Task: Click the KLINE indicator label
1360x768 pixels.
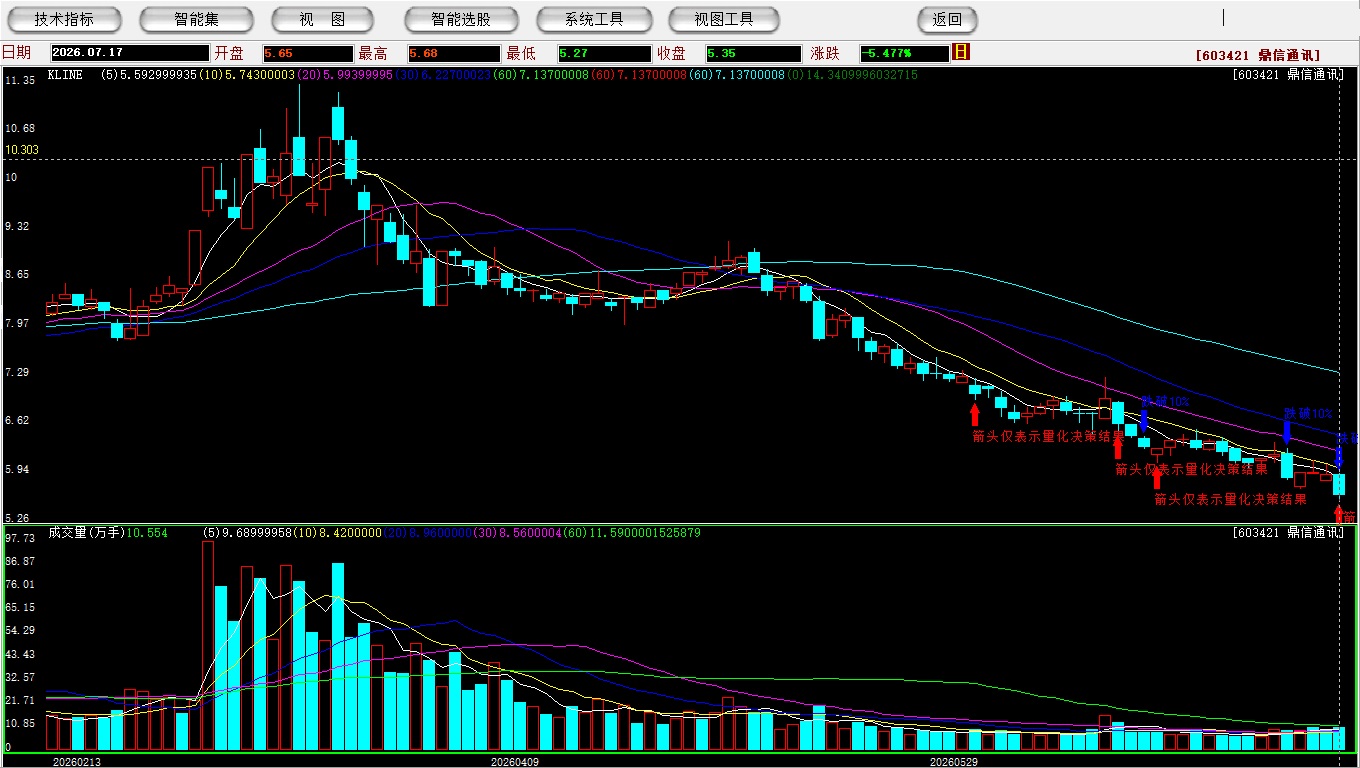Action: [64, 75]
